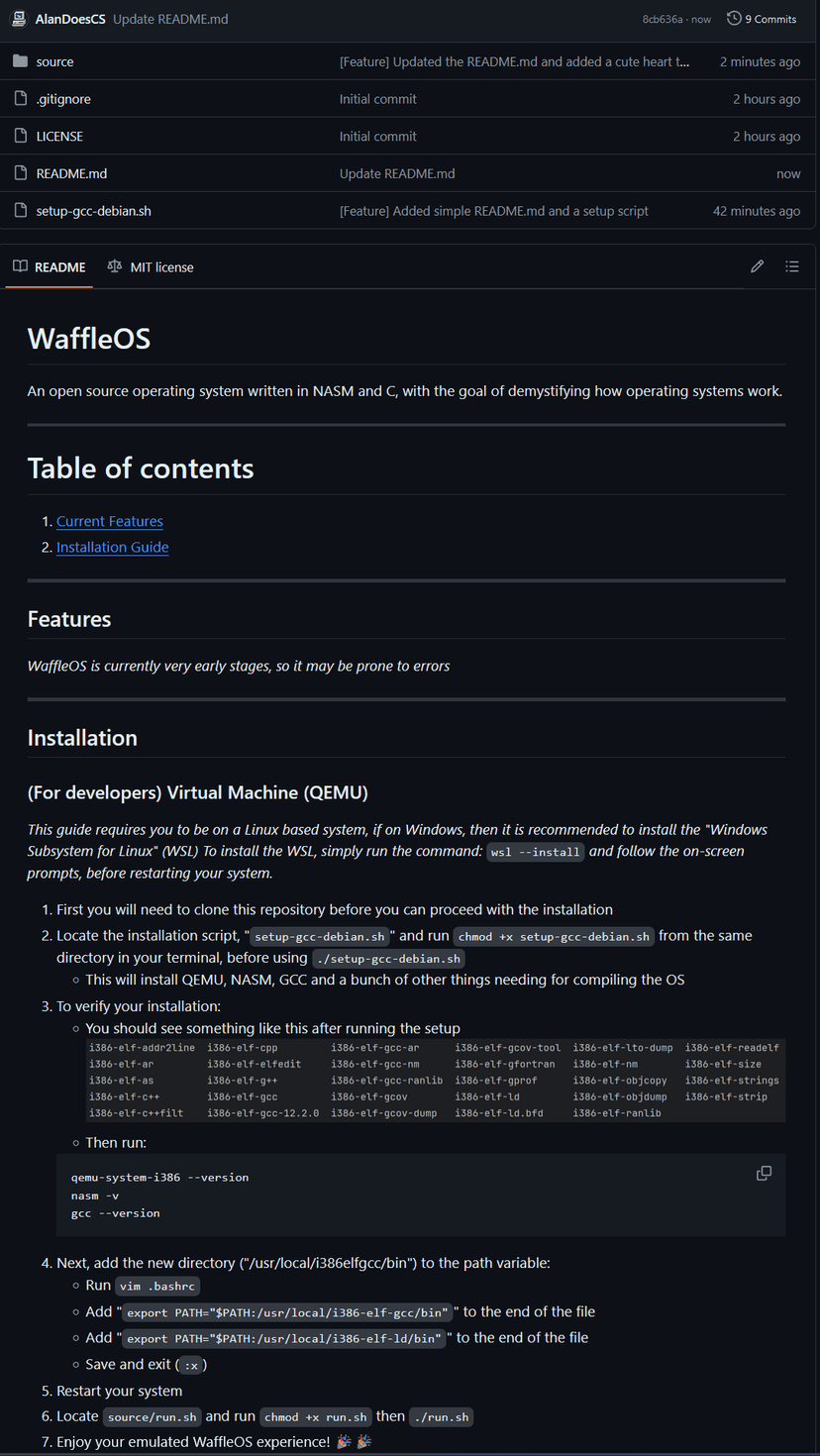Open commit hash 8cb636a
Screen dimensions: 820x1456
(662, 19)
